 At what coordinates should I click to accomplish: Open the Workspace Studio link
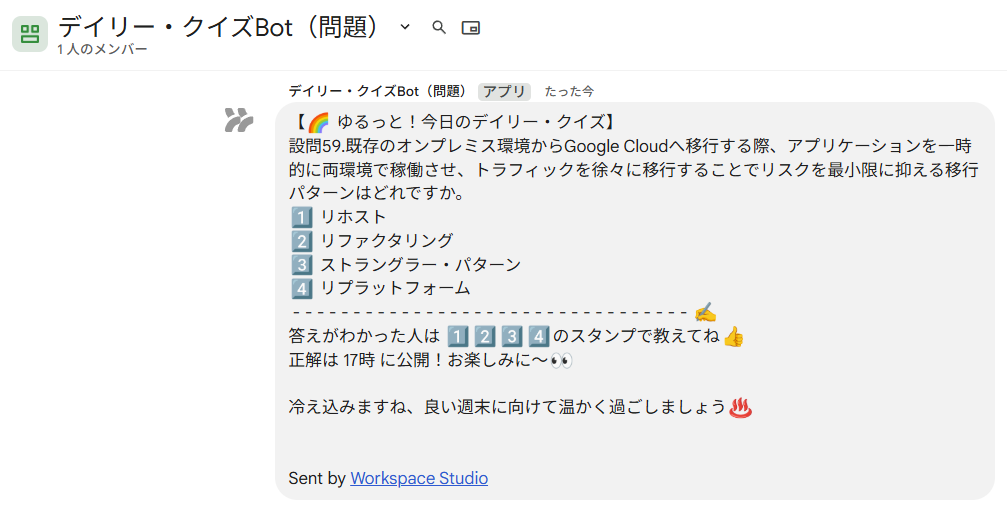(419, 478)
